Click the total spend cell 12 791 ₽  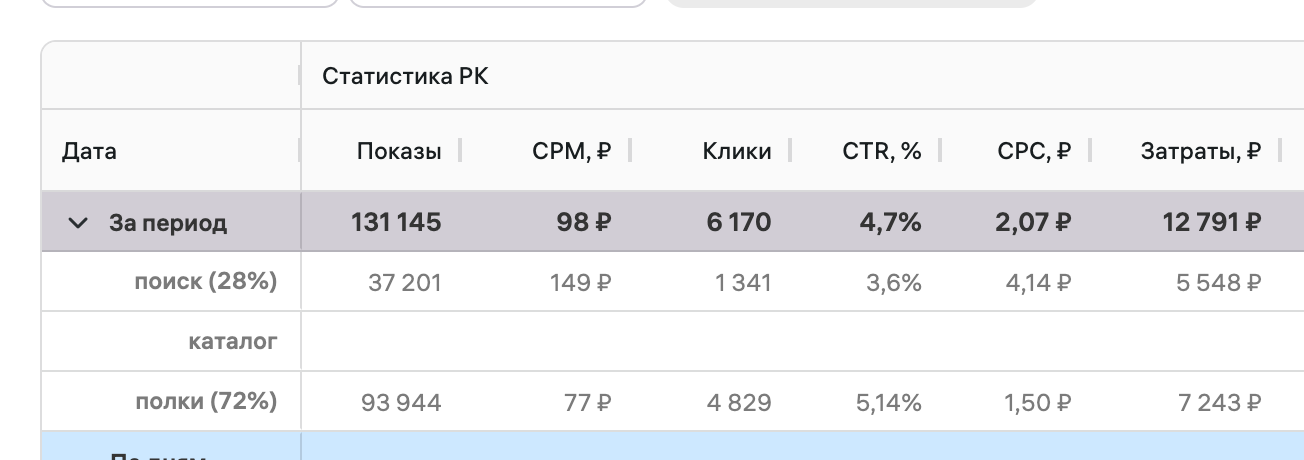click(x=1211, y=222)
